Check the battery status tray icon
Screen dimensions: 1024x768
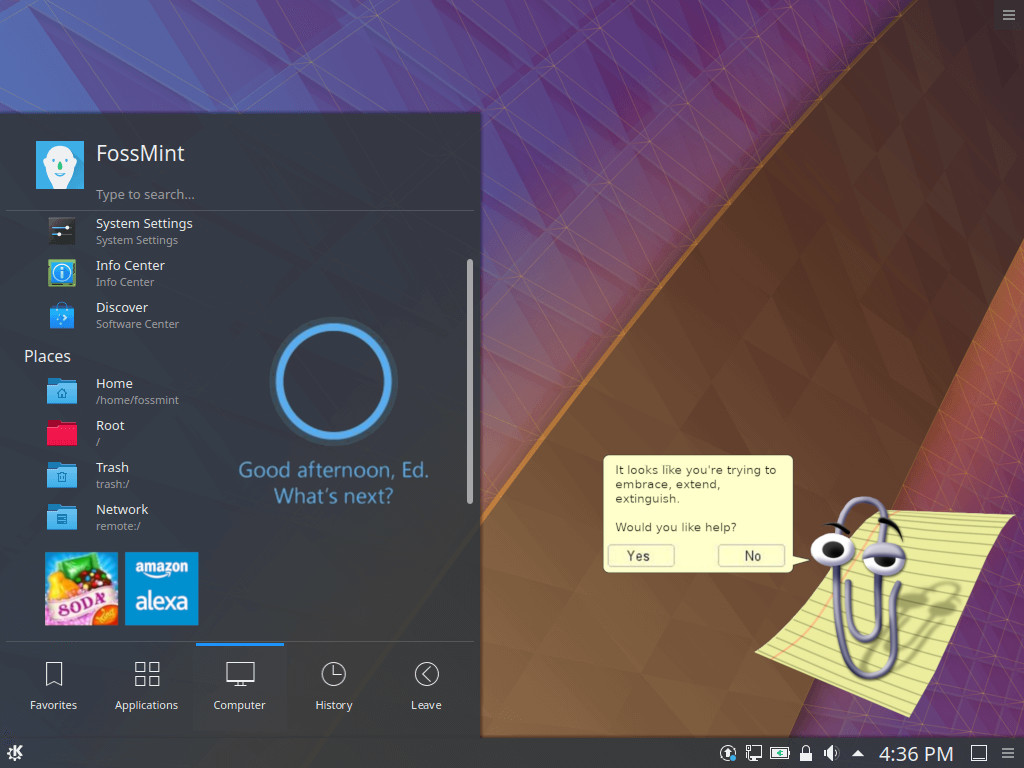780,754
